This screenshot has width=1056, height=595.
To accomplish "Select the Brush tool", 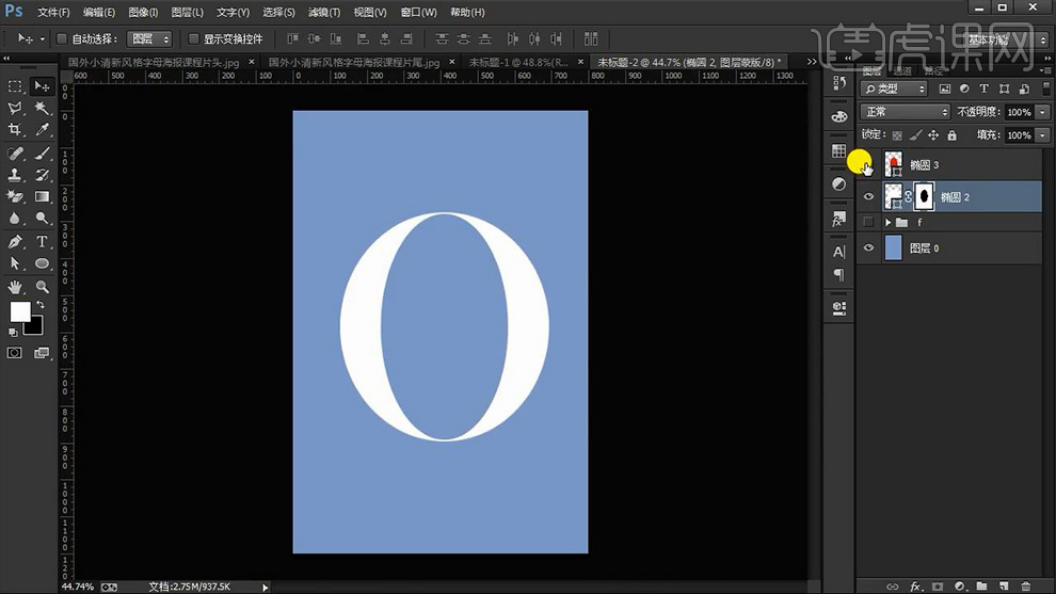I will (42, 154).
